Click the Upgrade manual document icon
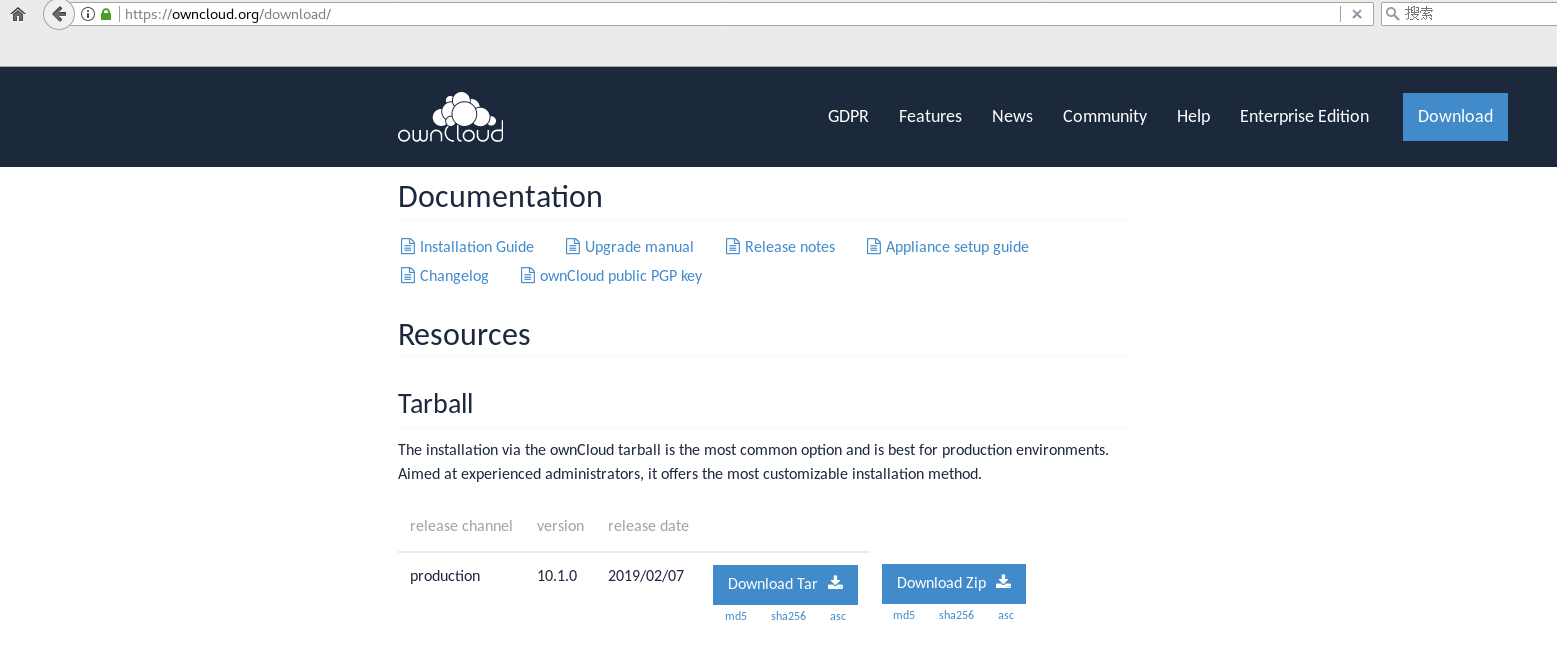Viewport: 1557px width, 665px height. [572, 247]
